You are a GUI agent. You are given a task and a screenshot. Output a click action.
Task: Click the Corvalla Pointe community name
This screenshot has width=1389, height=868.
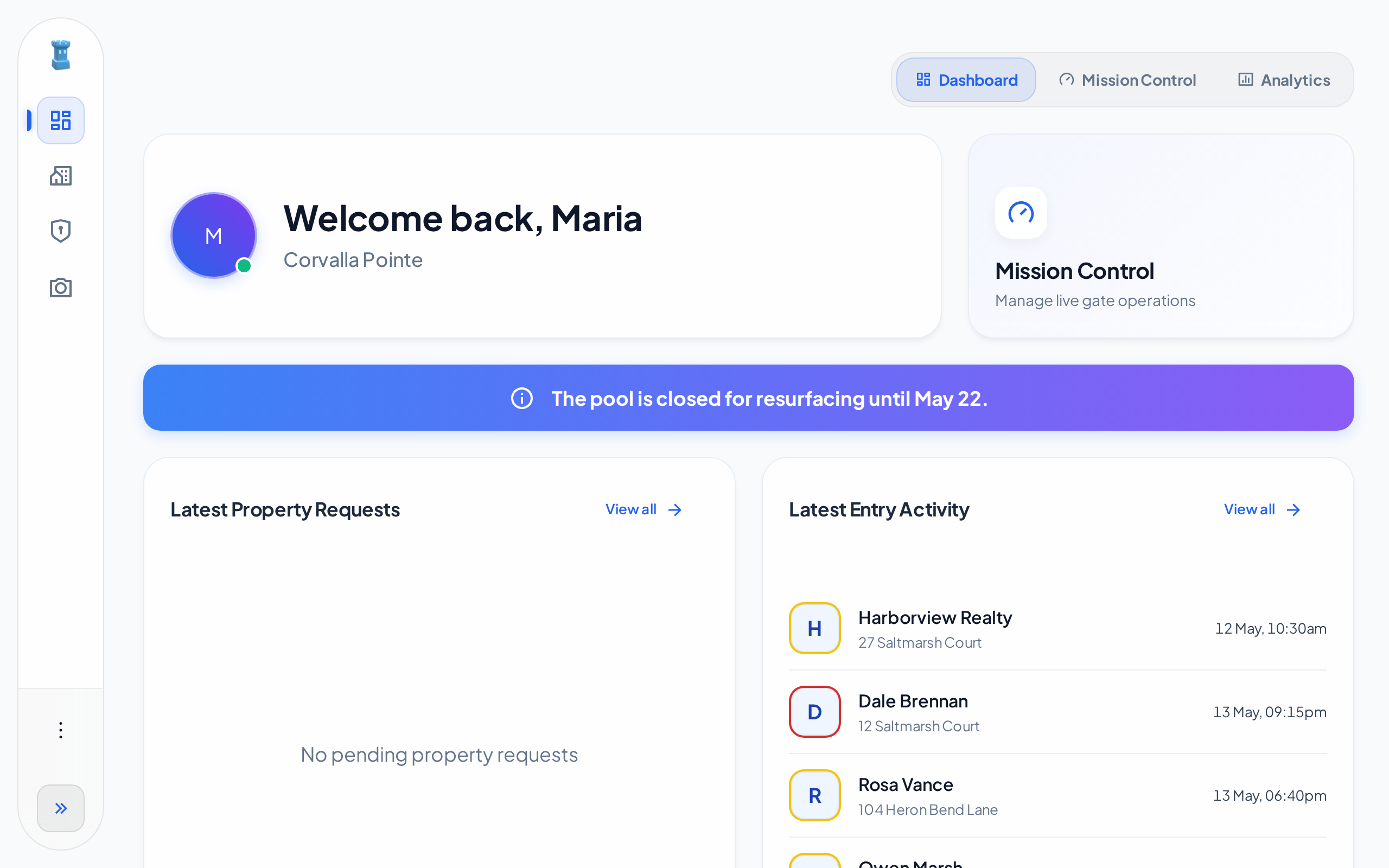(x=353, y=260)
